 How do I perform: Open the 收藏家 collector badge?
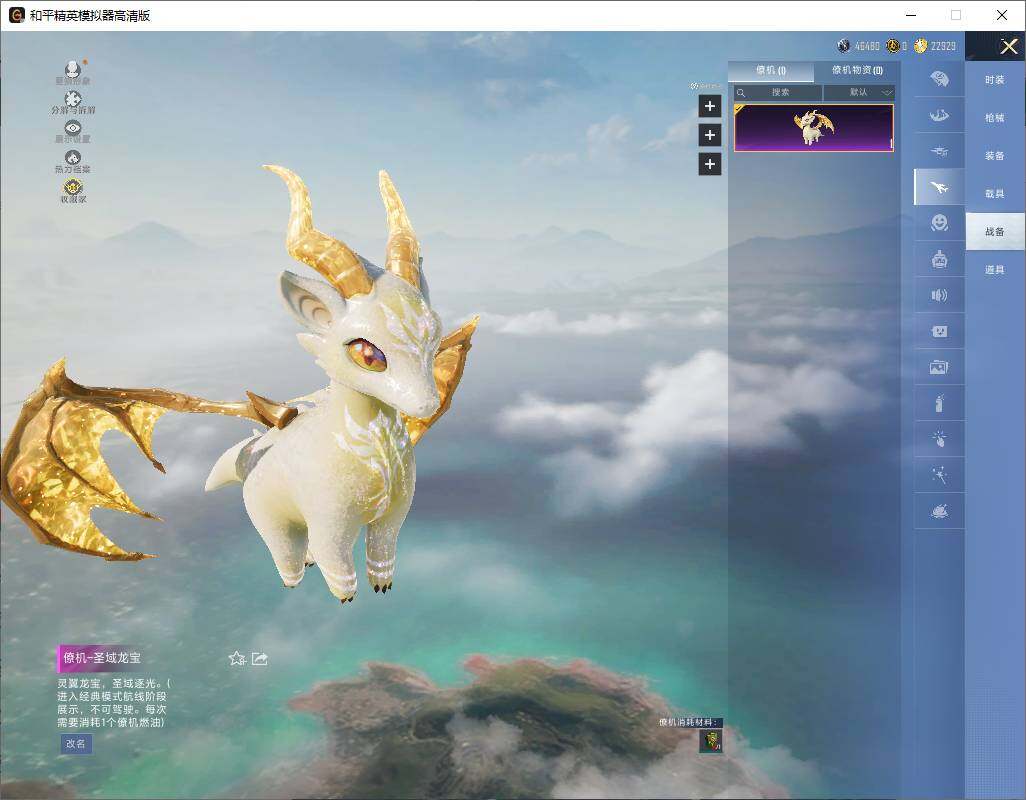[73, 188]
